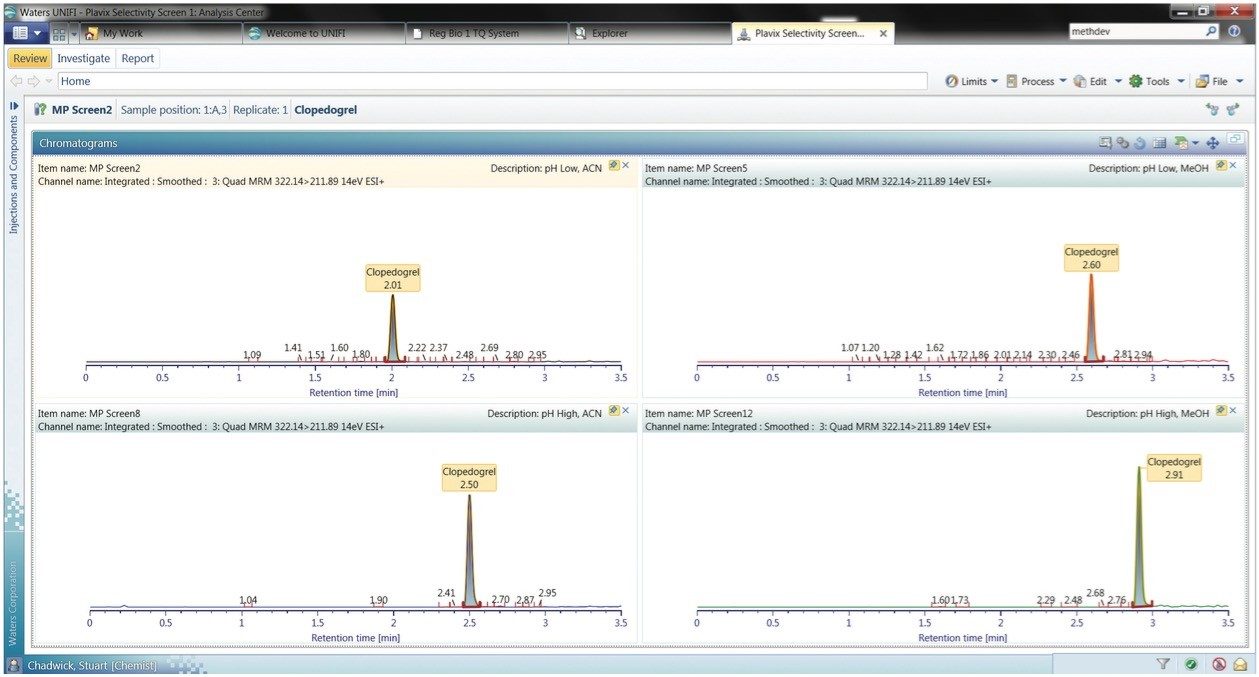1259x677 pixels.
Task: Close the MP Screen2 chromatogram
Action: pos(626,165)
